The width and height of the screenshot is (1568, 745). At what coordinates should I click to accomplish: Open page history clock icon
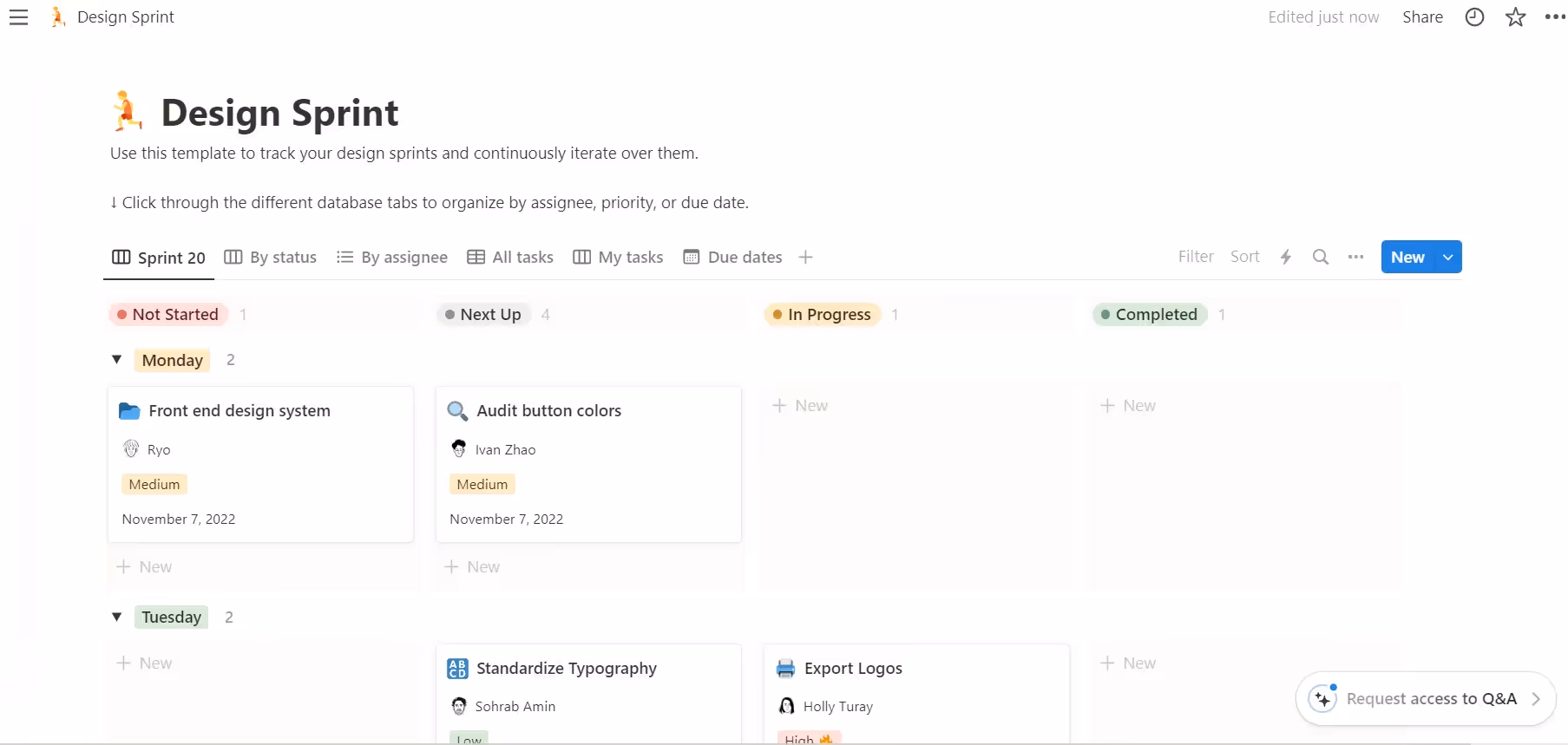point(1474,17)
